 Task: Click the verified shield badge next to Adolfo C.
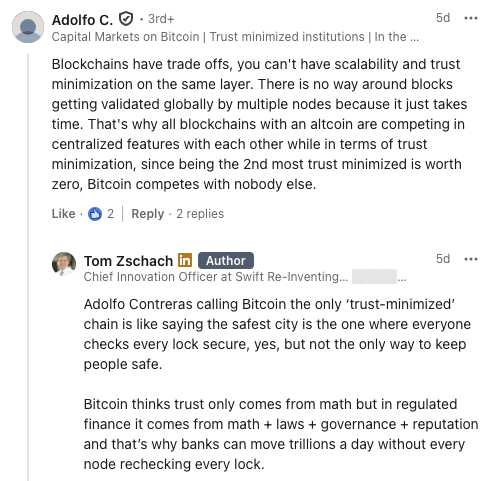point(126,19)
